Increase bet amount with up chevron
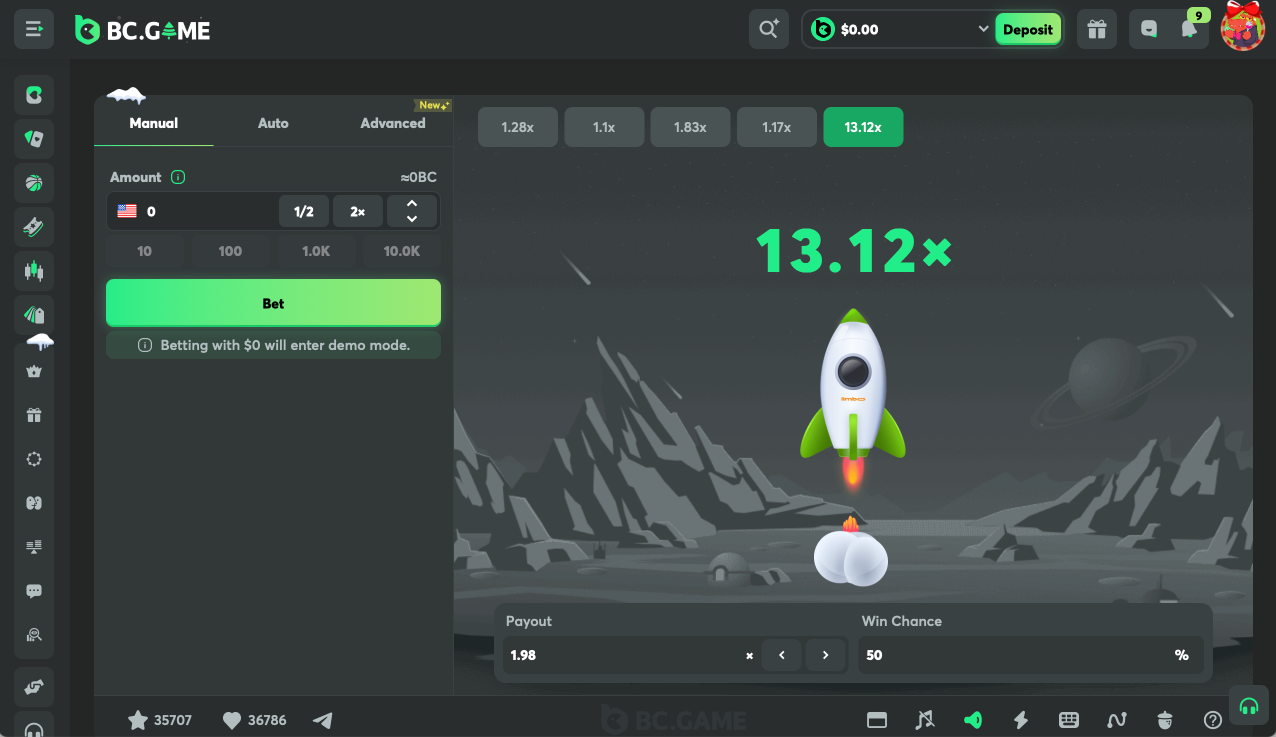1276x737 pixels. (412, 204)
